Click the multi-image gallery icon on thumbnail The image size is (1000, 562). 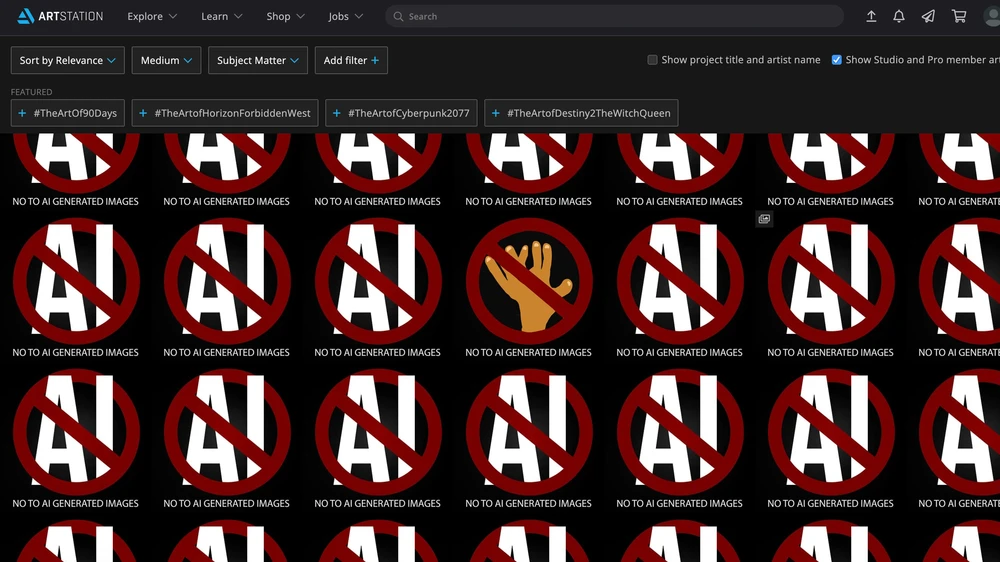[764, 219]
